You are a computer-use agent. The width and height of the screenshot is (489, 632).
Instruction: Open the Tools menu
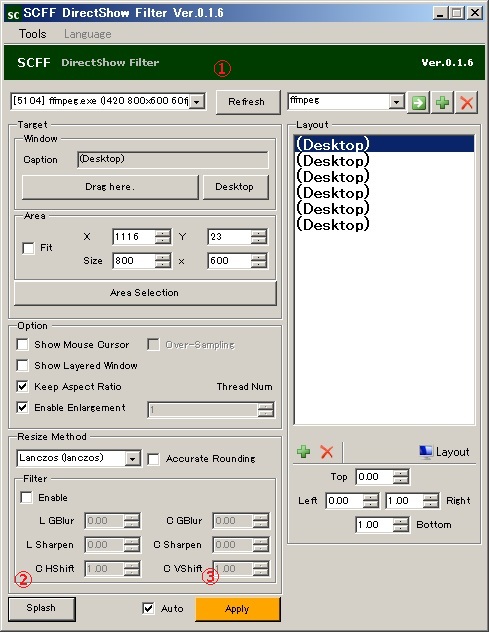(33, 34)
